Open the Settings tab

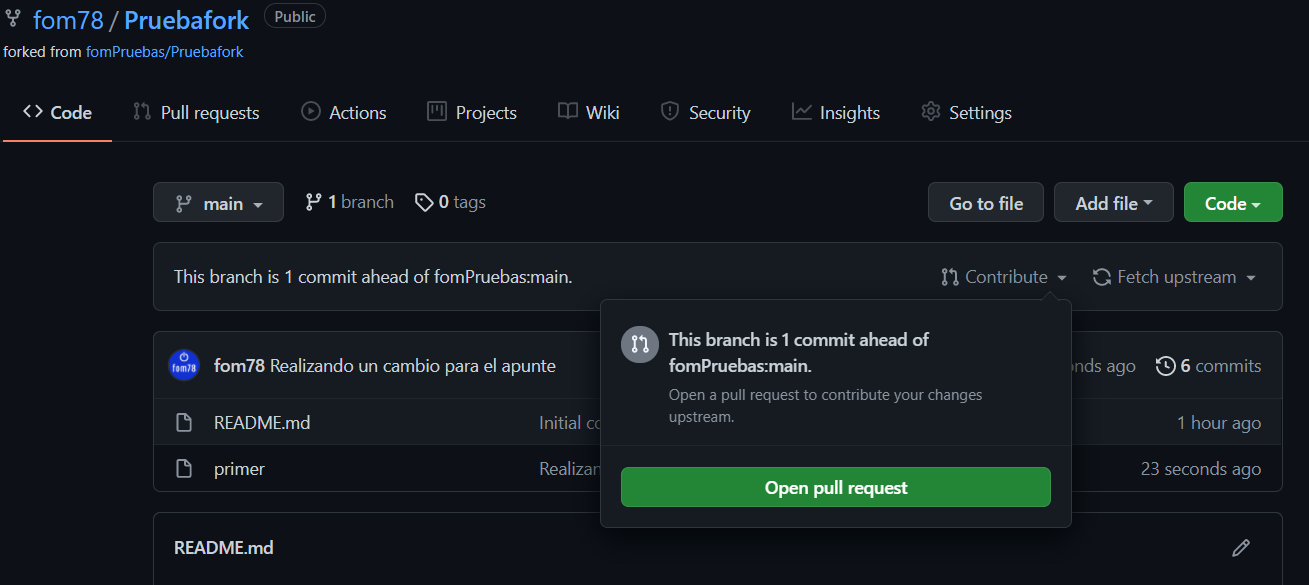(966, 112)
